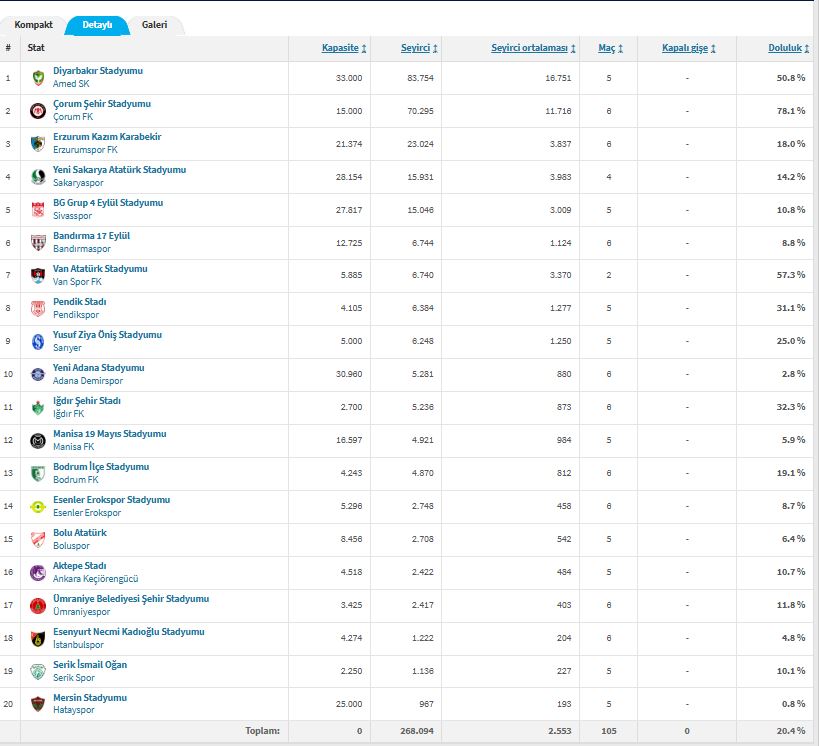The height and width of the screenshot is (746, 819).
Task: Click the Hatayspor club badge icon
Action: coord(37,705)
